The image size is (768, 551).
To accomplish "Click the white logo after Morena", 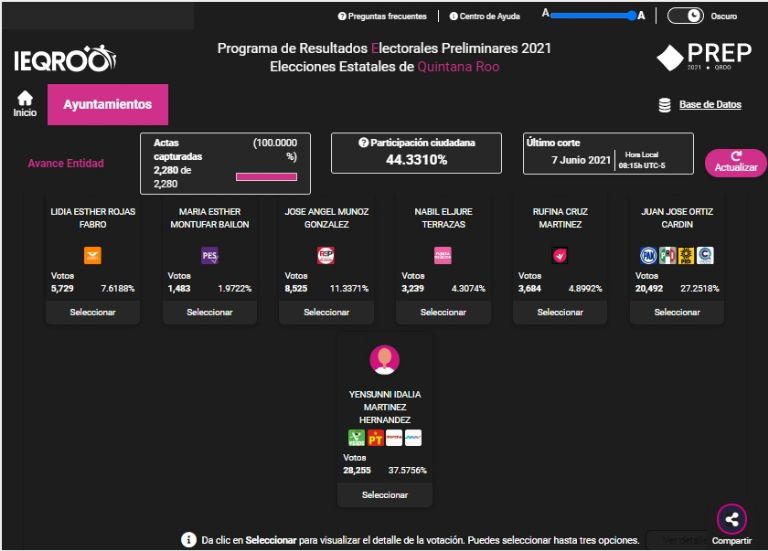I will tap(413, 438).
